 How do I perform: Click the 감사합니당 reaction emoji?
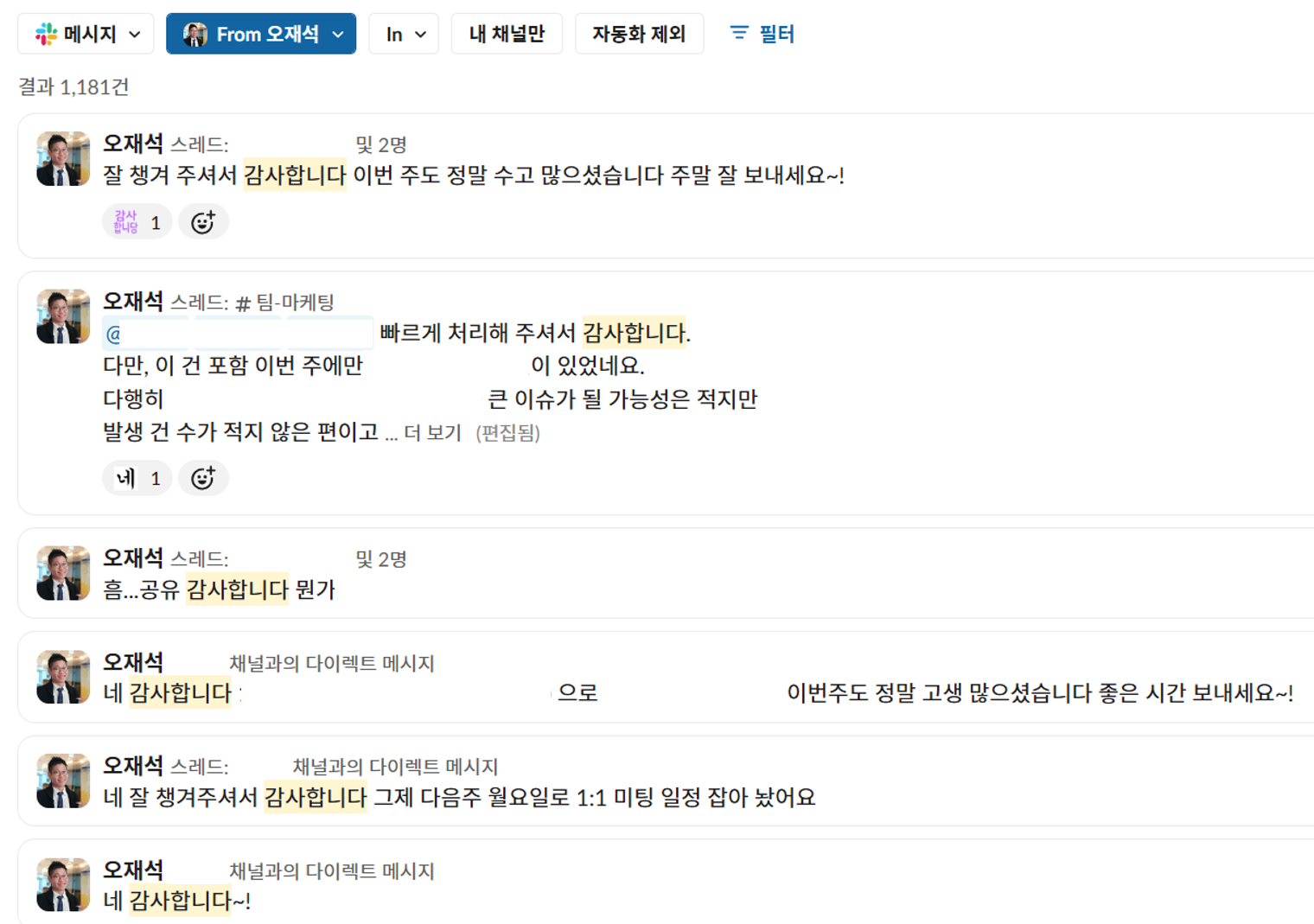click(x=127, y=223)
